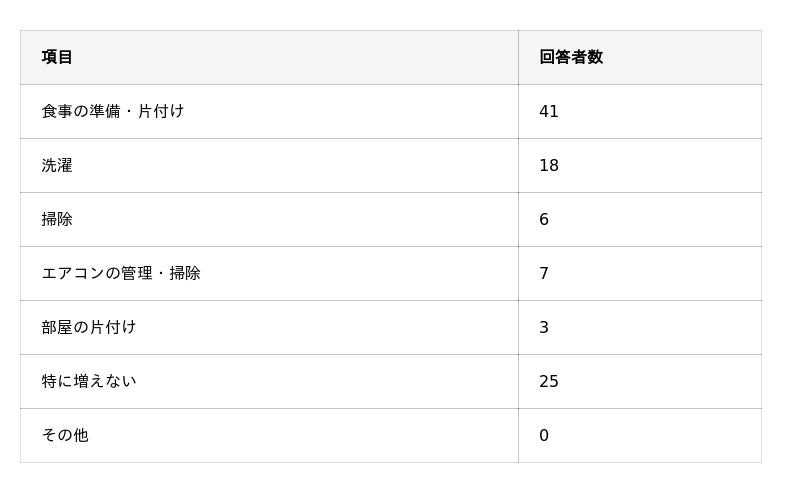Click the 片付け text in 部屋の片付け row

[x=113, y=327]
